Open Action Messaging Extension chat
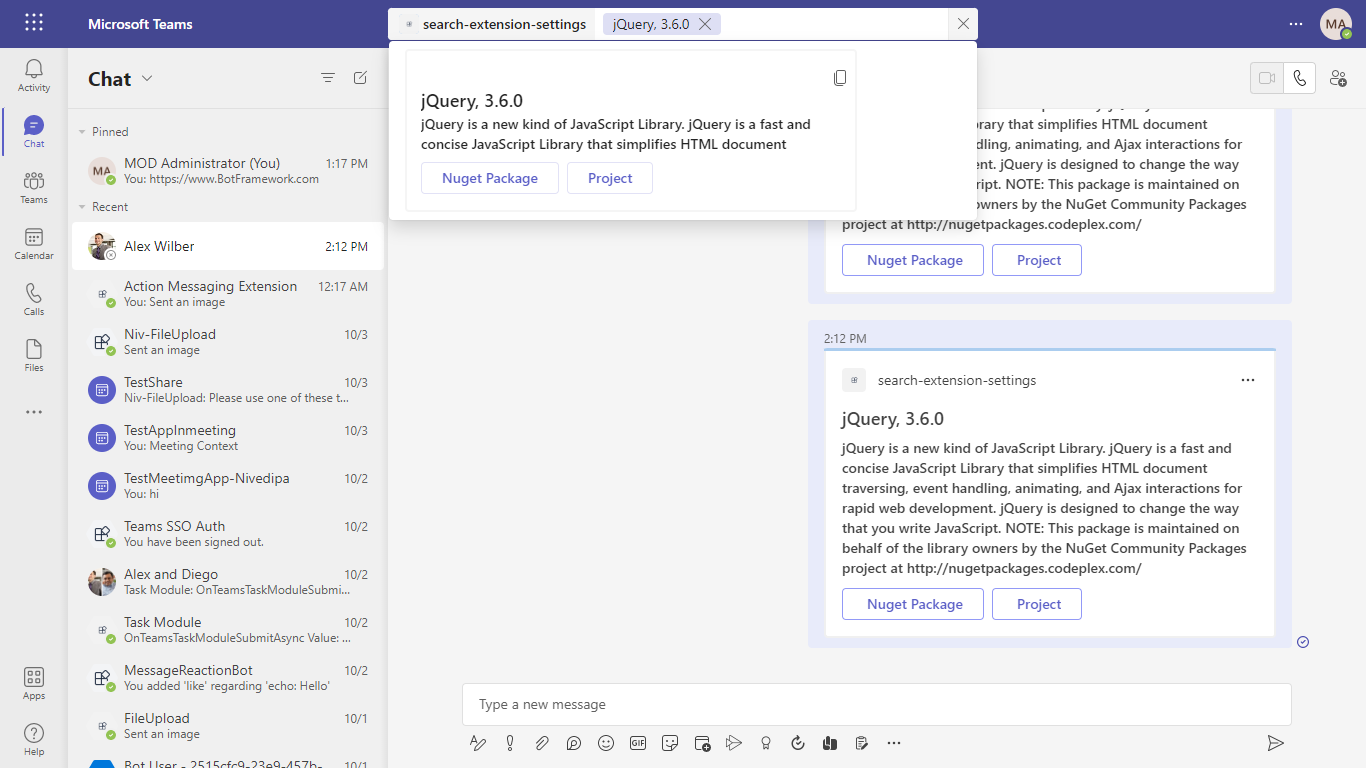The width and height of the screenshot is (1366, 768). coord(228,294)
